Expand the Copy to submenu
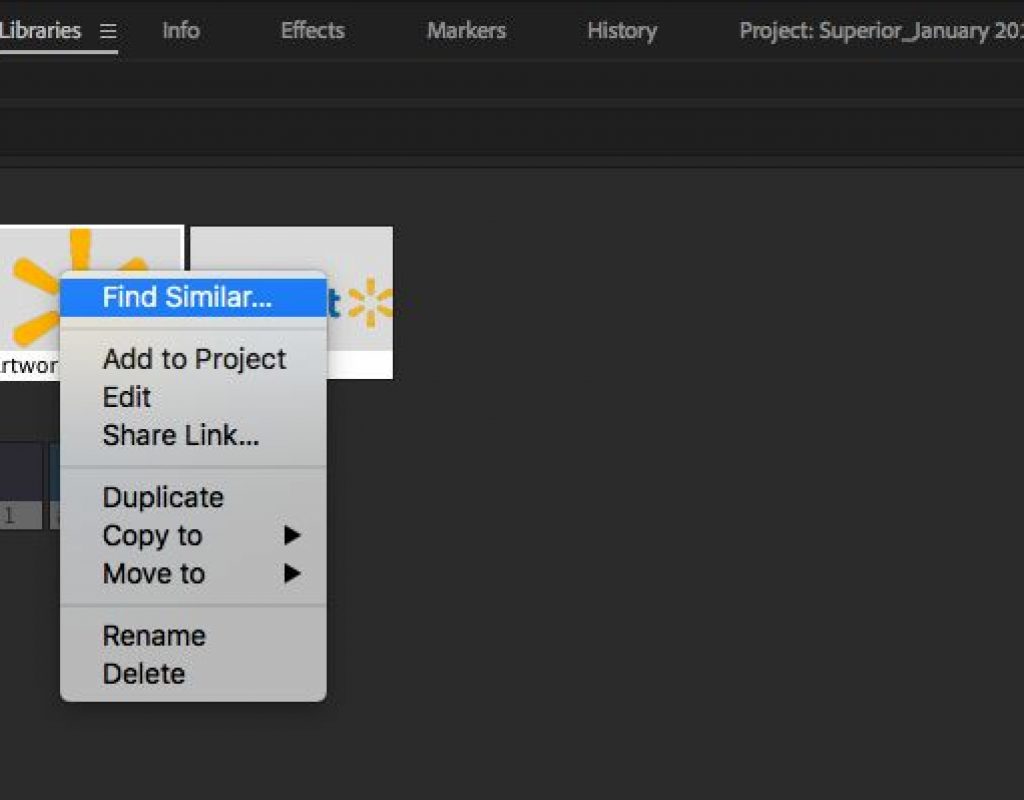The width and height of the screenshot is (1024, 800). (x=193, y=536)
